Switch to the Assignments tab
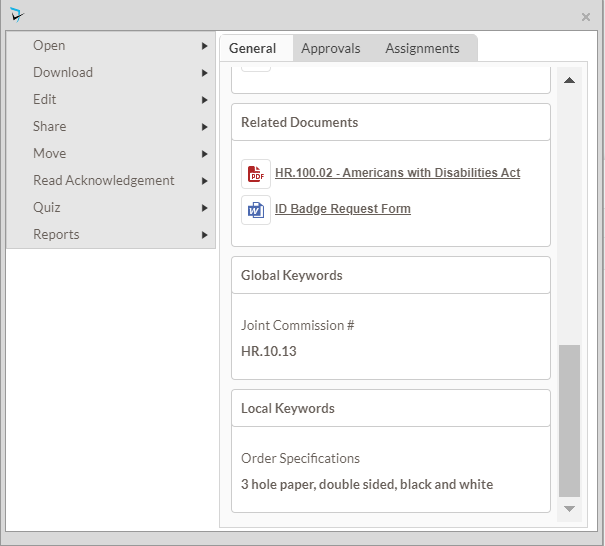 click(422, 48)
